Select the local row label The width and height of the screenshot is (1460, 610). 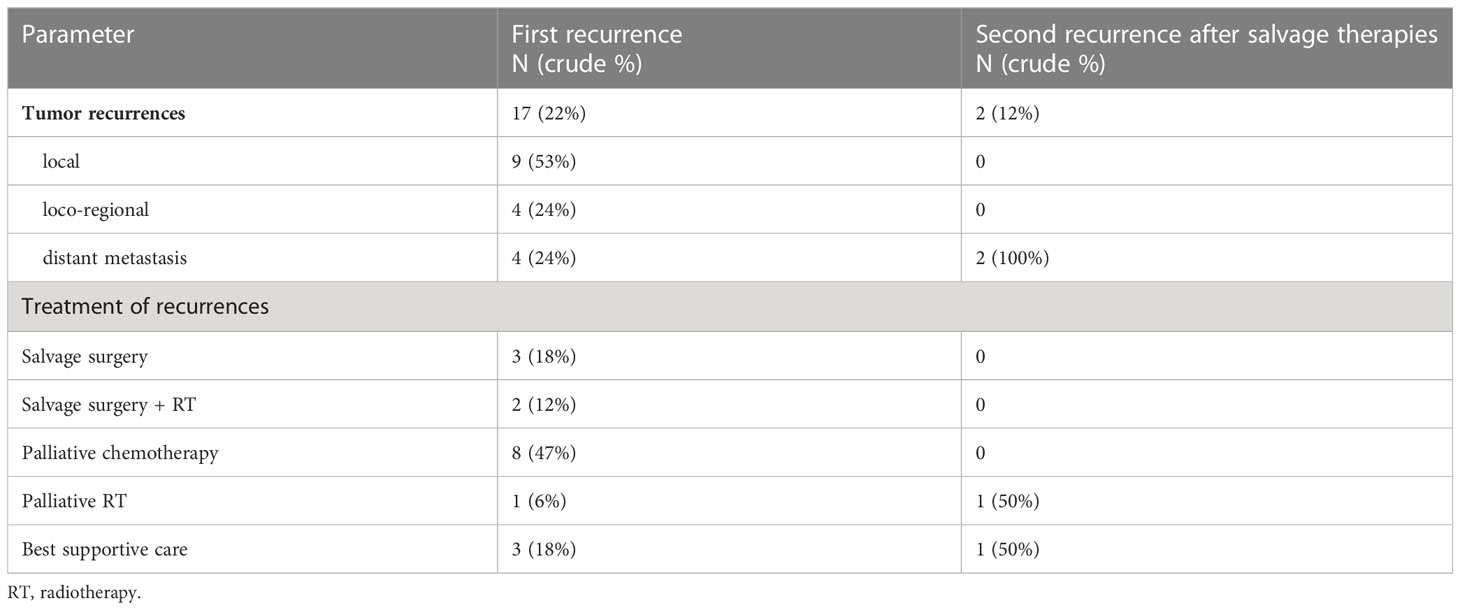coord(61,161)
